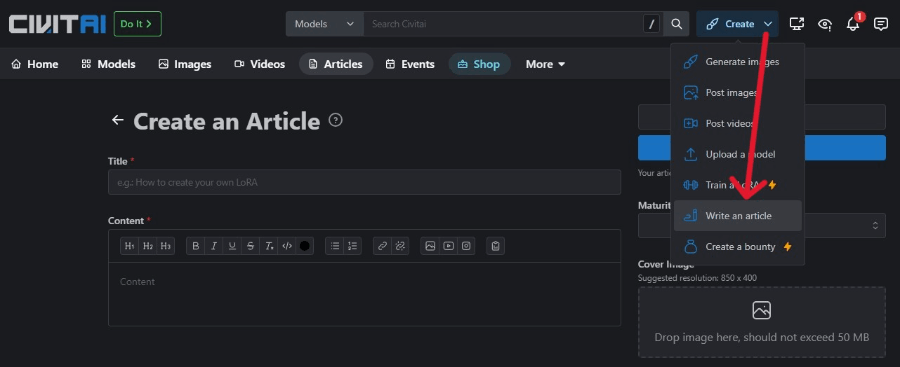This screenshot has height=367, width=900.
Task: Open the chat messages icon
Action: [x=880, y=24]
